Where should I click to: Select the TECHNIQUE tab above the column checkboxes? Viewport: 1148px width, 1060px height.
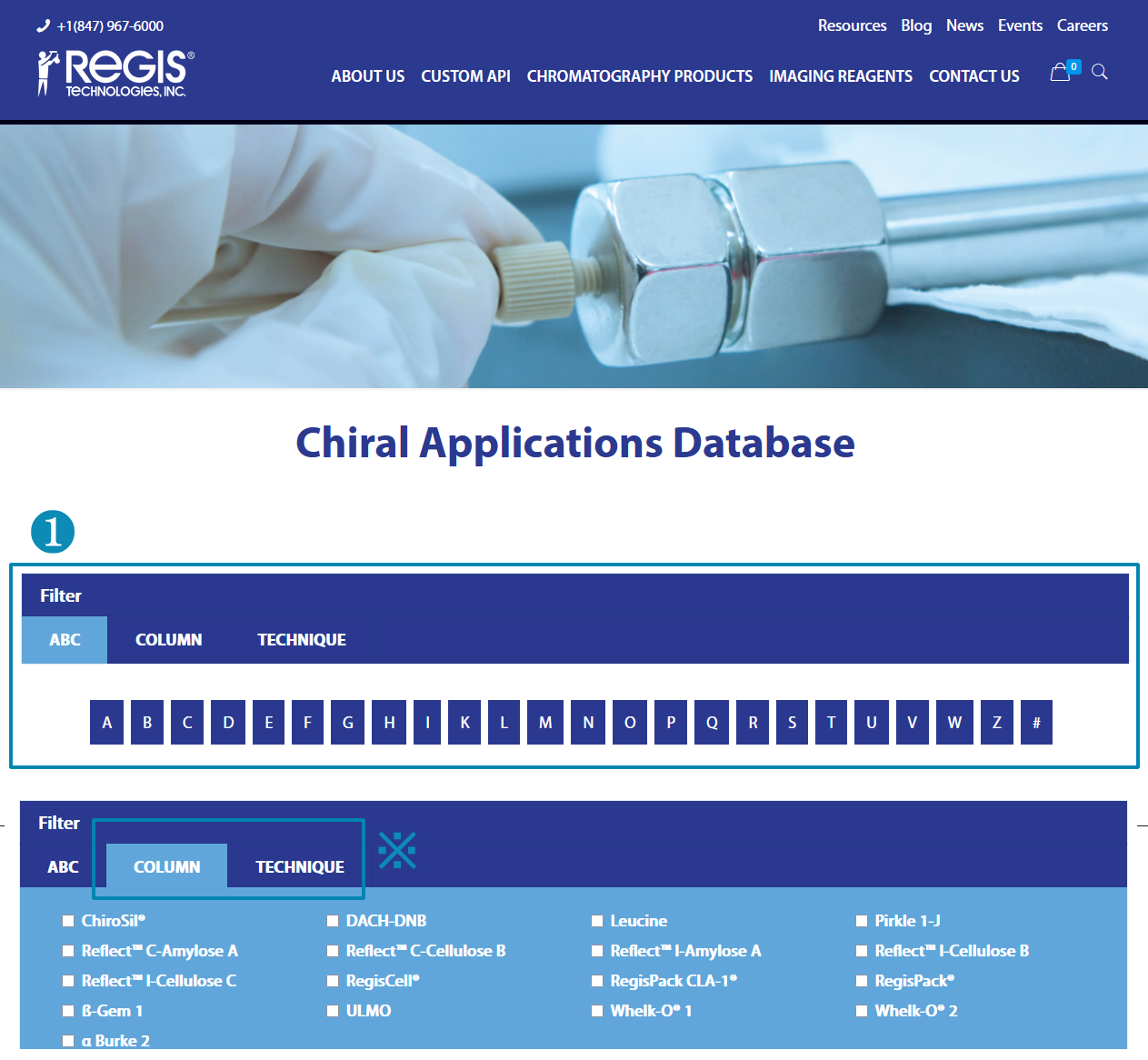click(x=300, y=867)
